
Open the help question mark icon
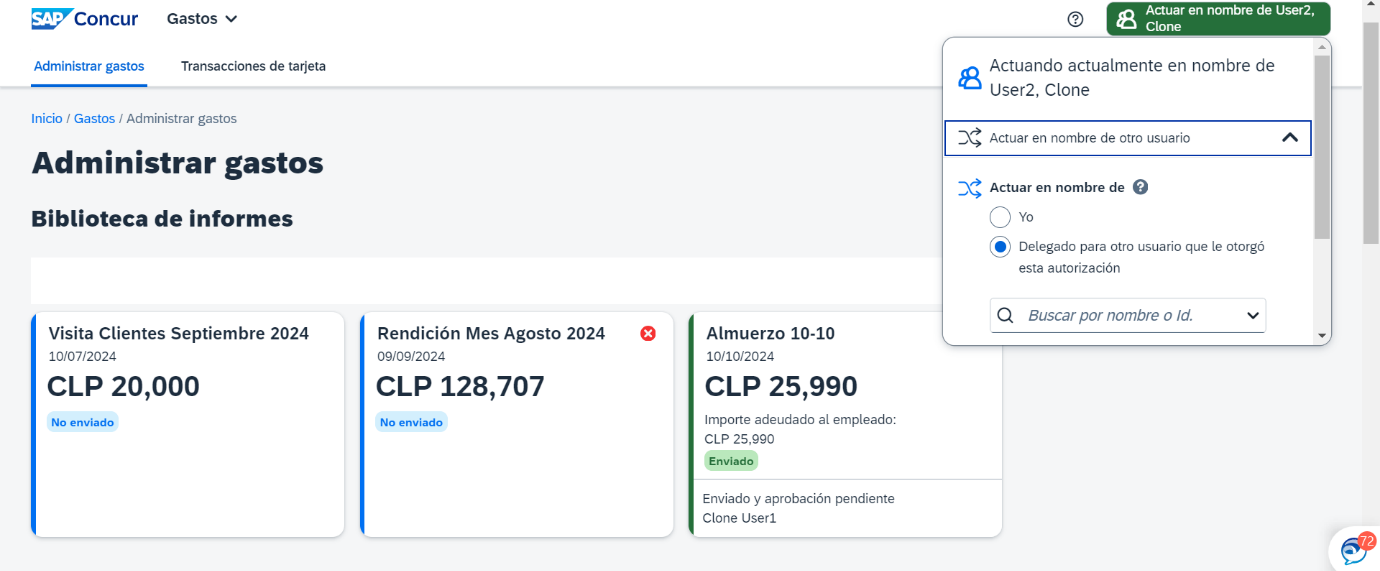tap(1076, 19)
